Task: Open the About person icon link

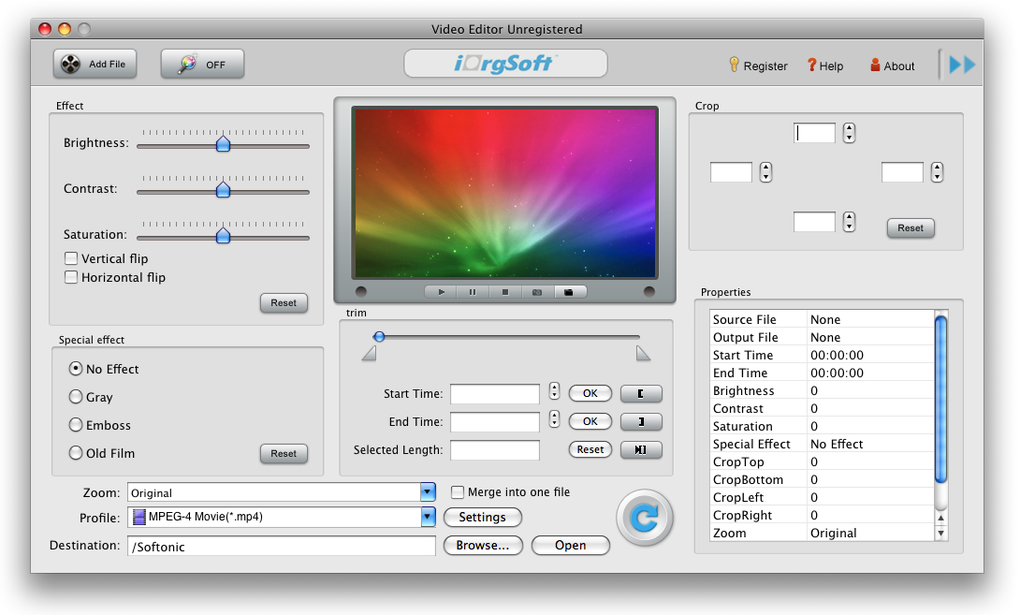Action: [892, 66]
